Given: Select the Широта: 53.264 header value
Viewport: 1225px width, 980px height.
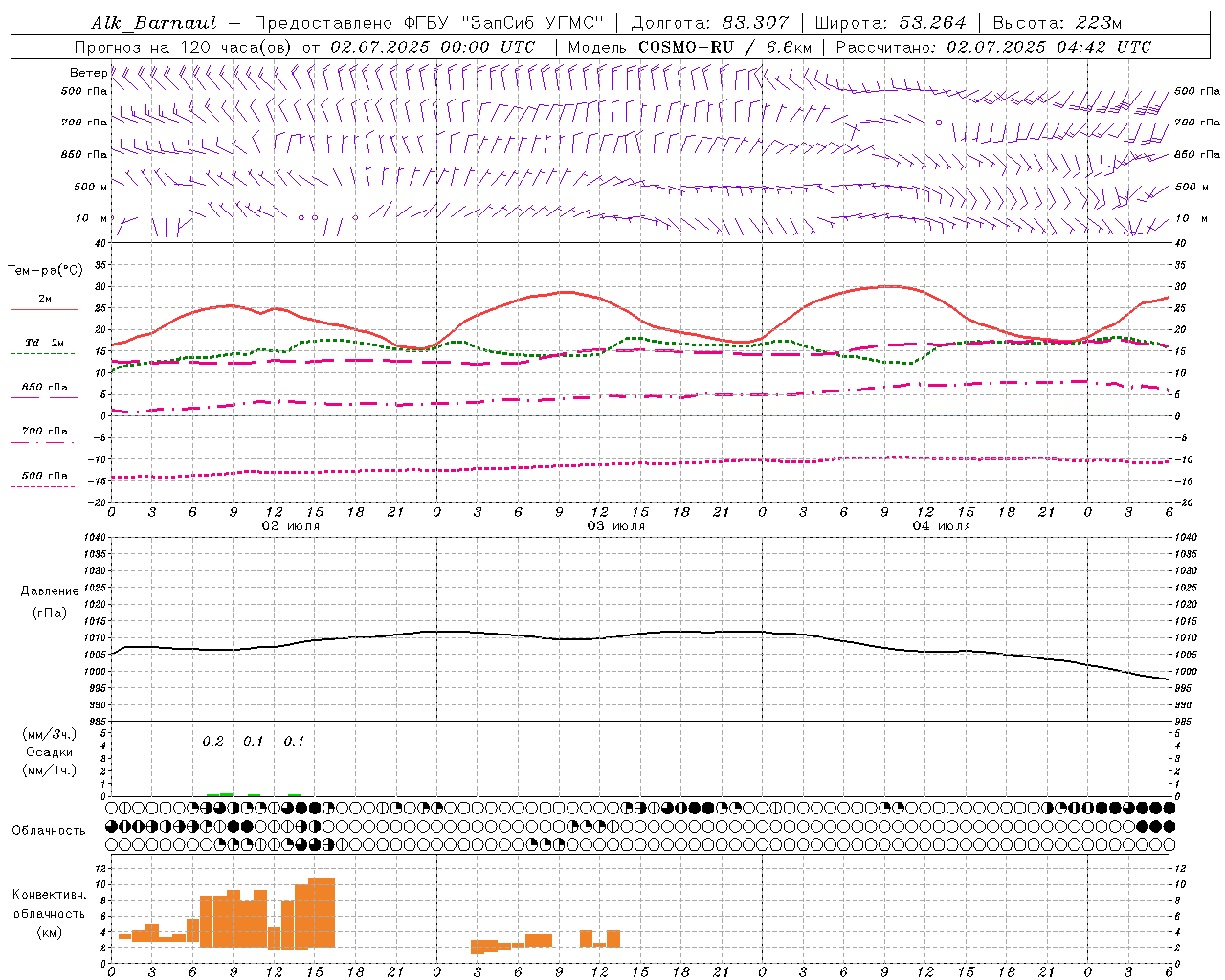Looking at the screenshot, I should point(890,23).
